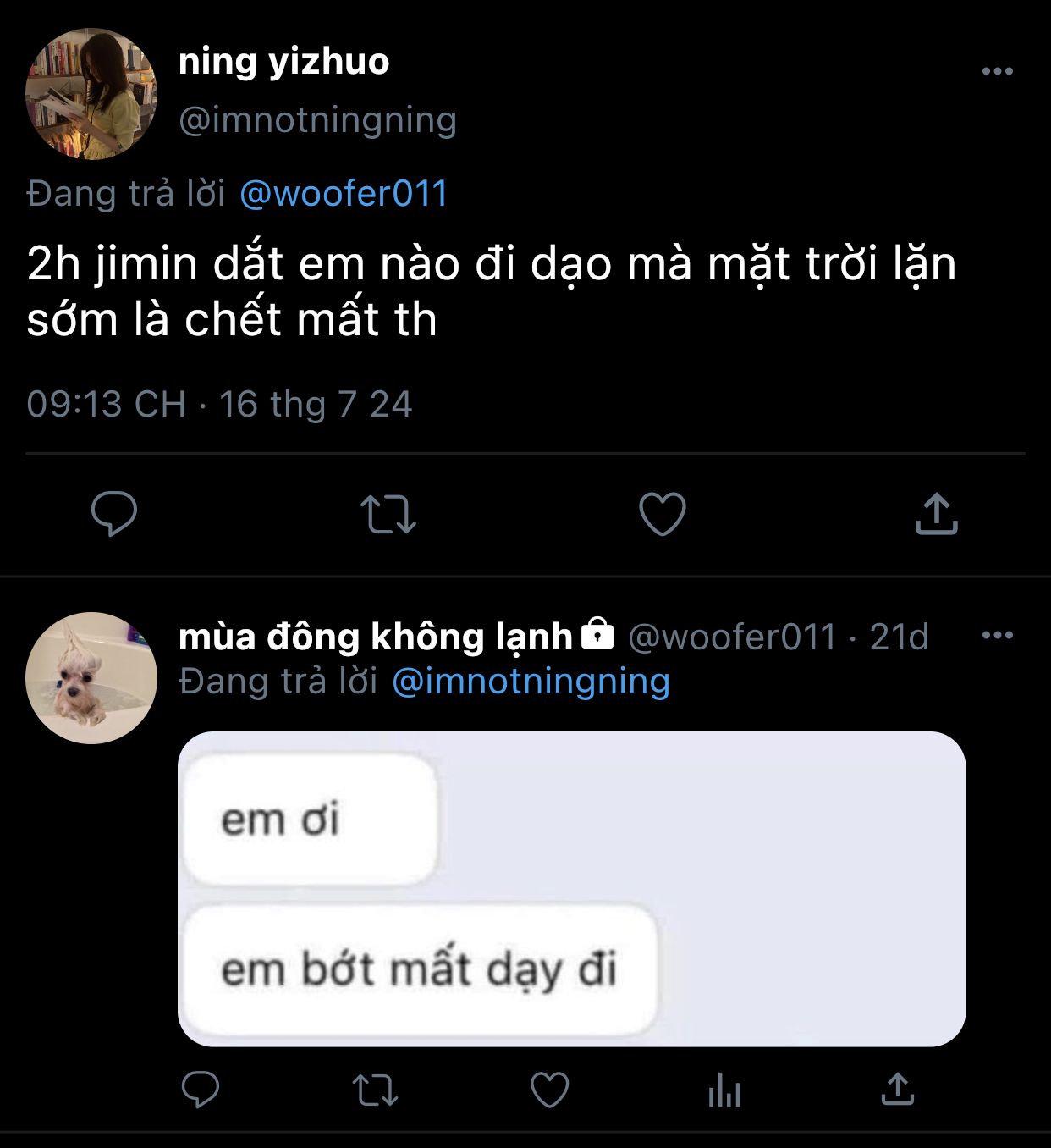The height and width of the screenshot is (1148, 1051).
Task: View analytics of woofer011 reply
Action: click(x=724, y=1090)
